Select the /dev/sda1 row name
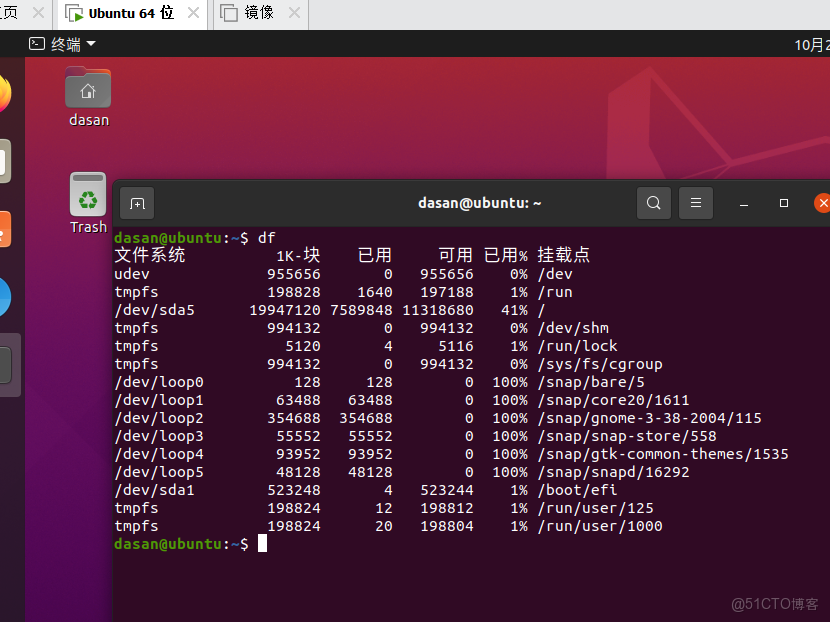Image resolution: width=830 pixels, height=622 pixels. (x=155, y=490)
